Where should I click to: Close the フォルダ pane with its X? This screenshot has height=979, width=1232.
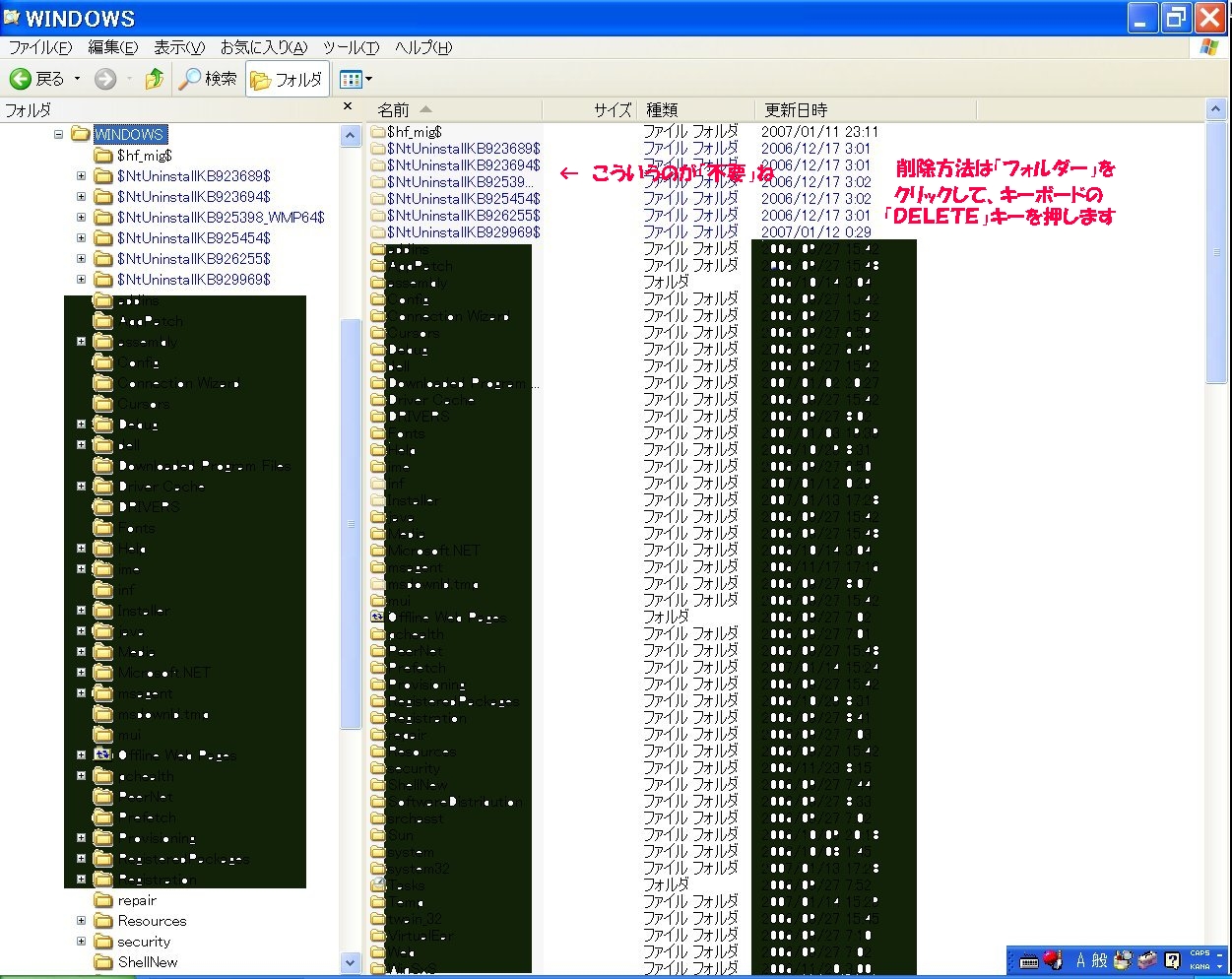[x=348, y=106]
